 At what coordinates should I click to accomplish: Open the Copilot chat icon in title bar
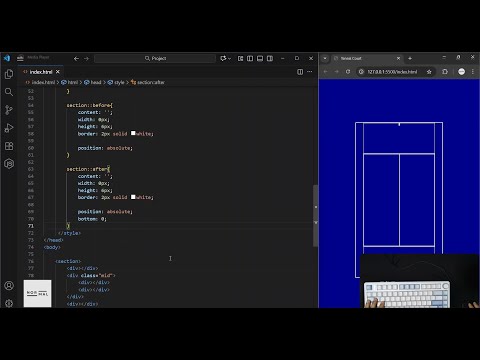(x=223, y=59)
